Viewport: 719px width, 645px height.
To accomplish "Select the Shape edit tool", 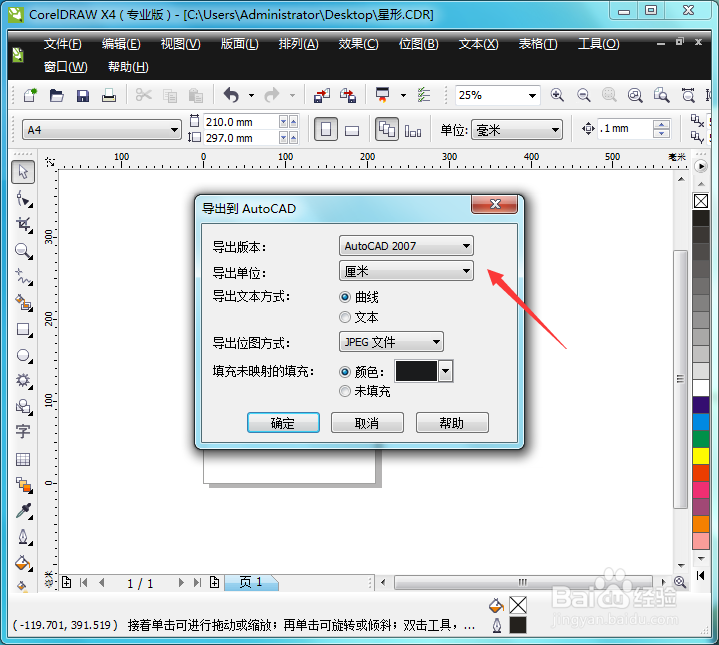I will pos(23,199).
